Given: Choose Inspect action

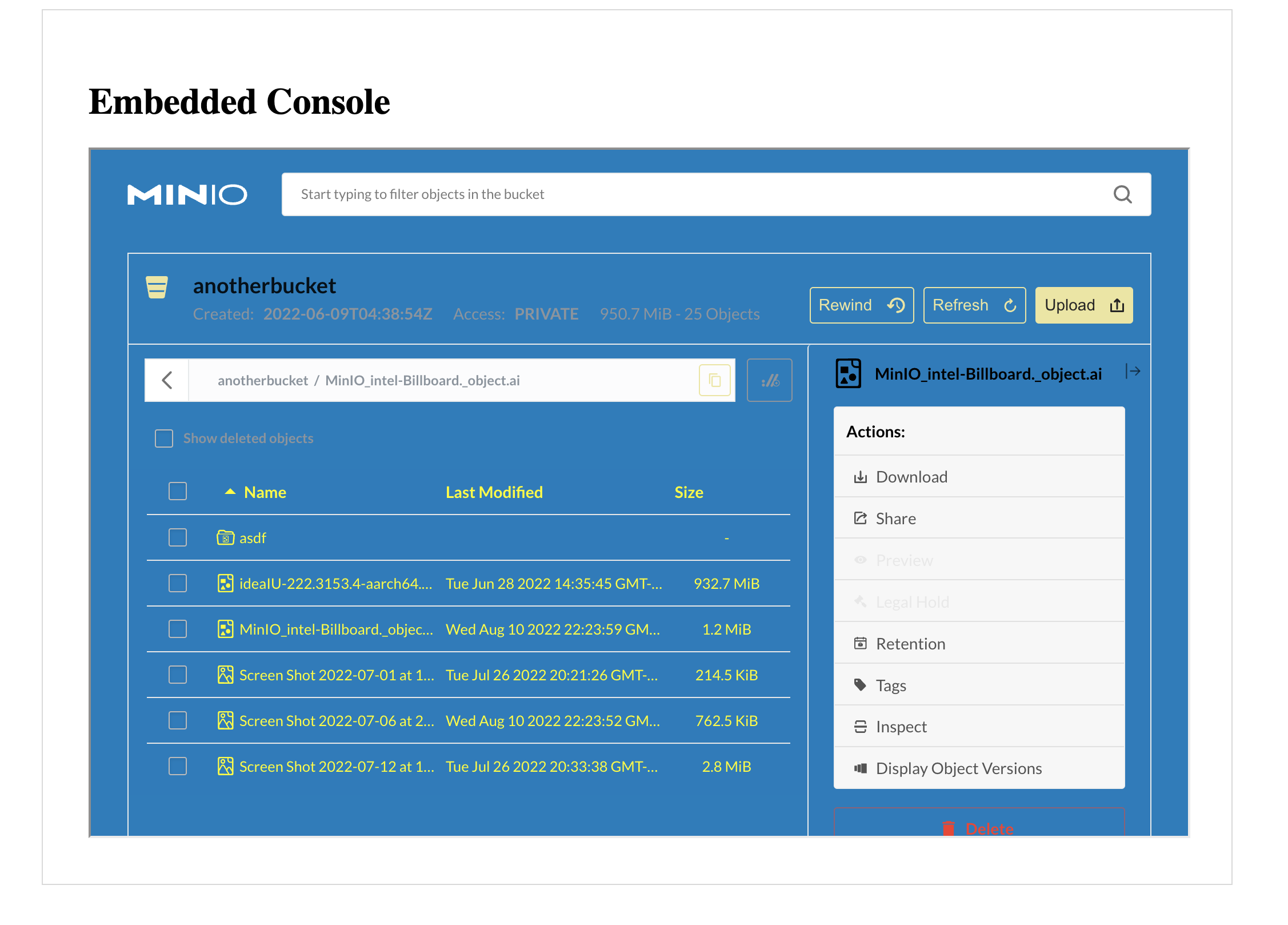Looking at the screenshot, I should click(979, 727).
